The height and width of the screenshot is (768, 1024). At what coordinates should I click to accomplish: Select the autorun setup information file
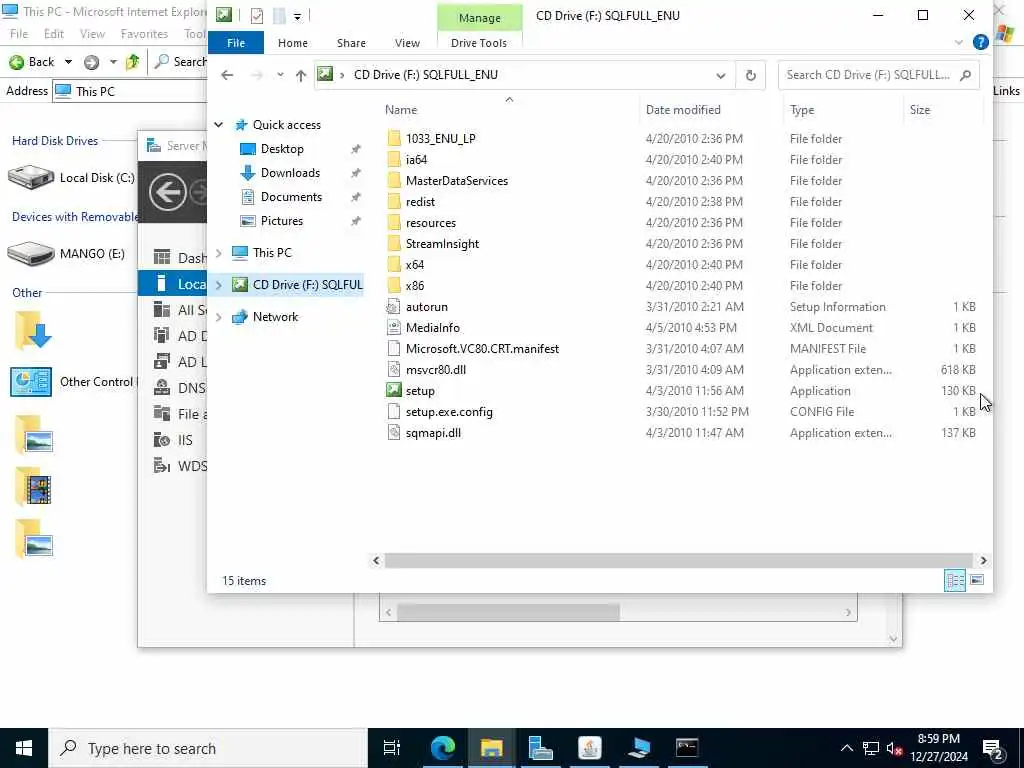point(426,307)
